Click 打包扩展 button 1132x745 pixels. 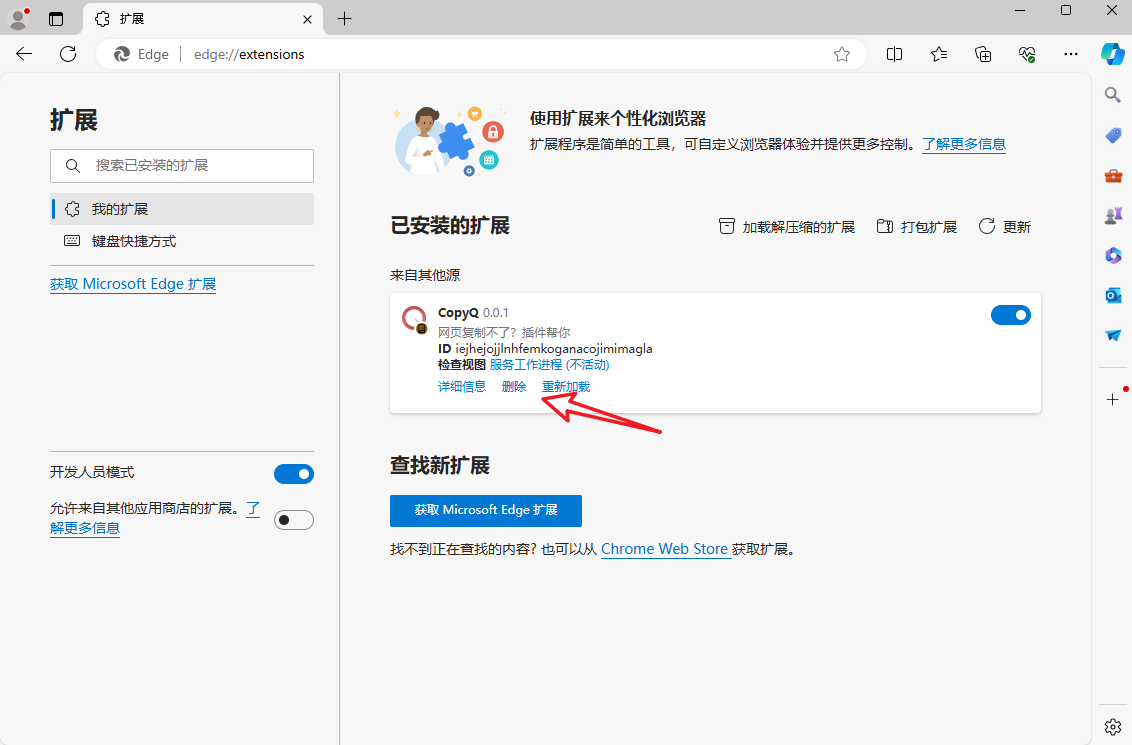point(916,227)
